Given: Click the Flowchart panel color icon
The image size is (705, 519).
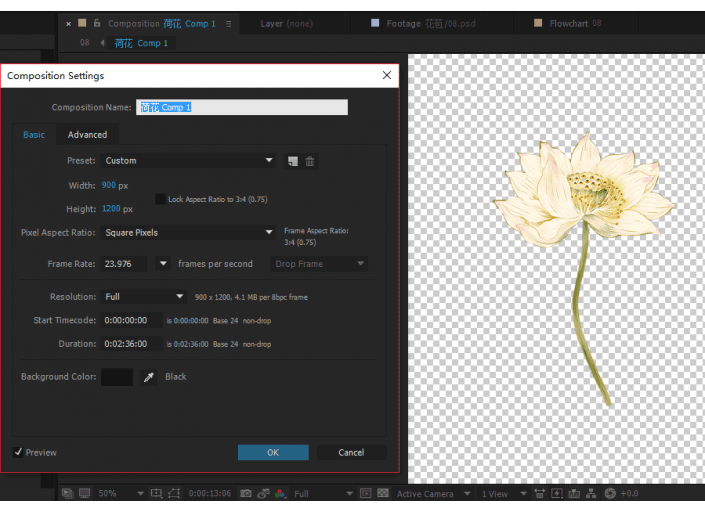Looking at the screenshot, I should click(538, 23).
